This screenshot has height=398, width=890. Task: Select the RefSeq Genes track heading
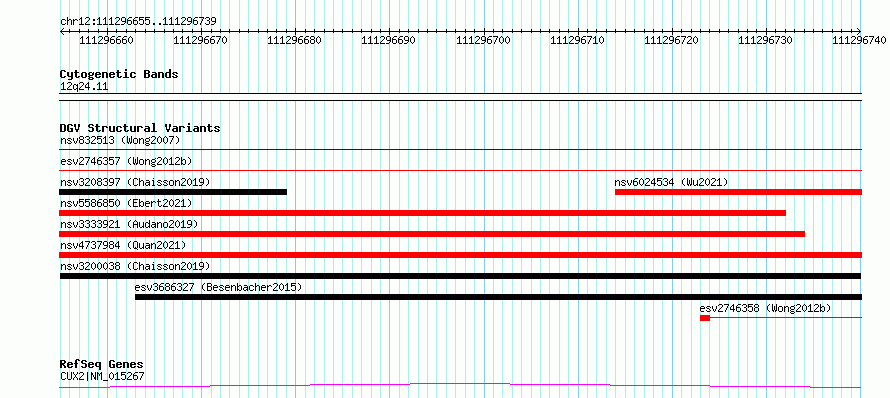point(102,364)
